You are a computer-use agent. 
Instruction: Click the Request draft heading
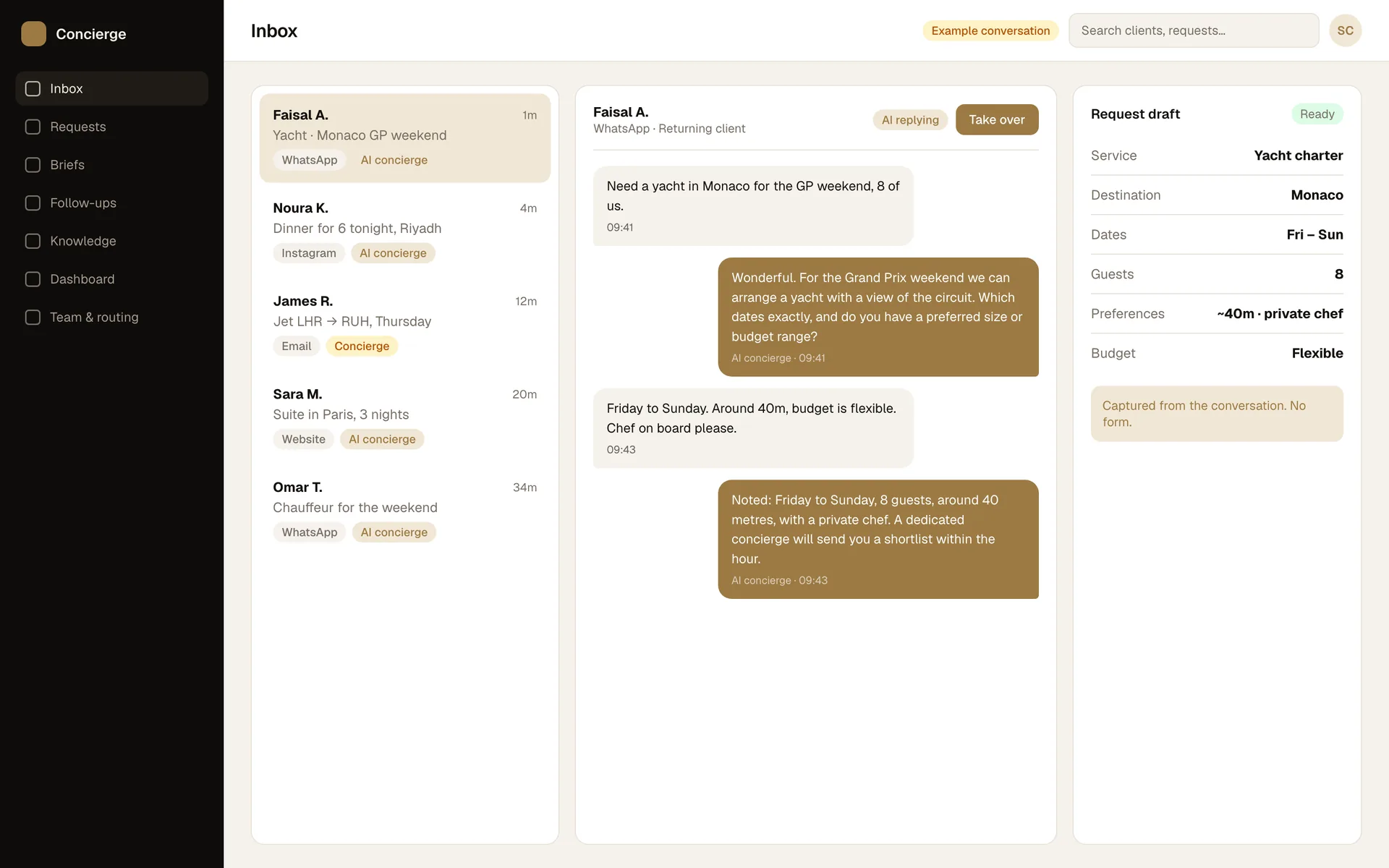point(1135,114)
